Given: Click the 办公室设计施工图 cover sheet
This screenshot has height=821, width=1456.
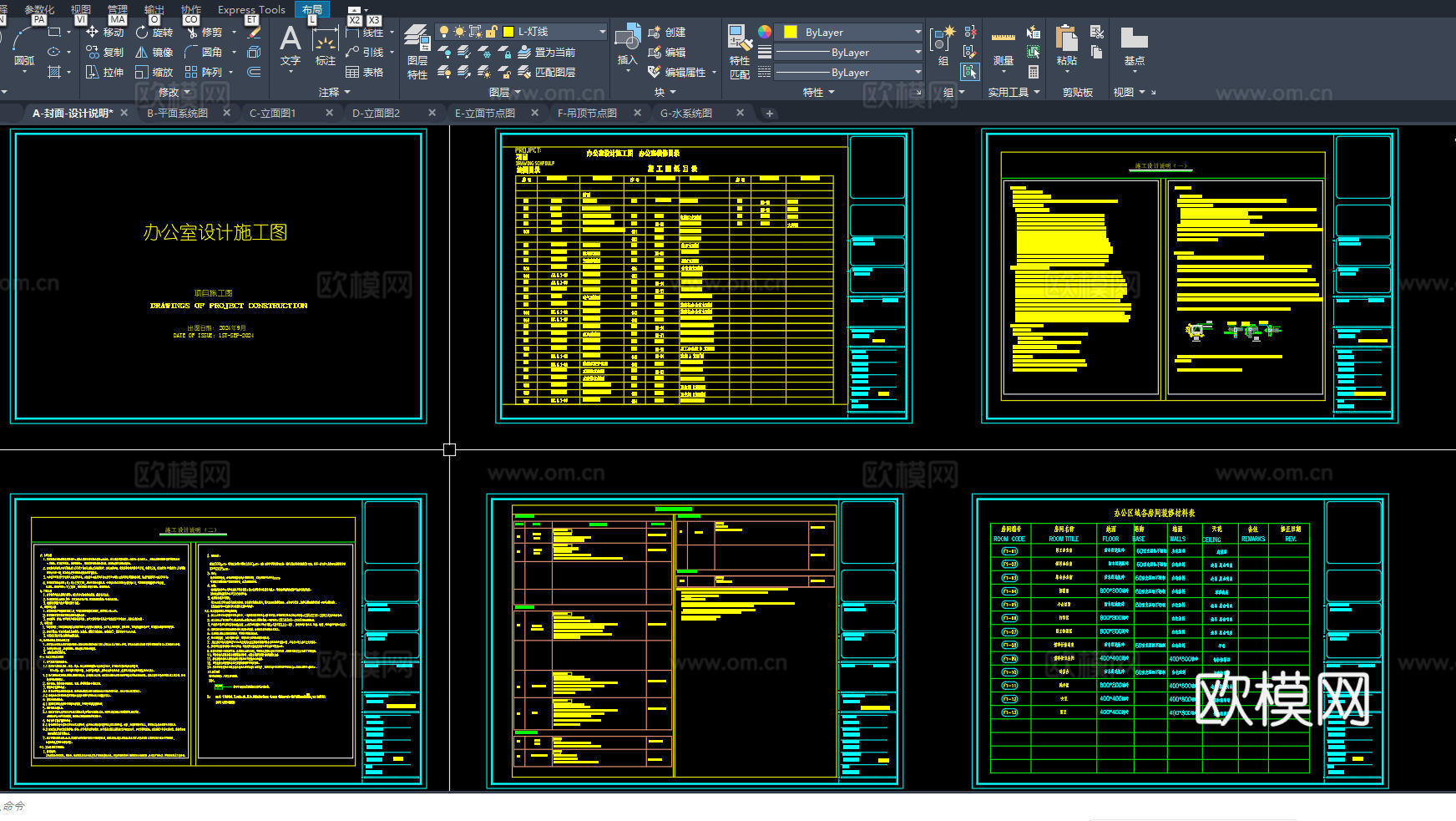Looking at the screenshot, I should (218, 275).
